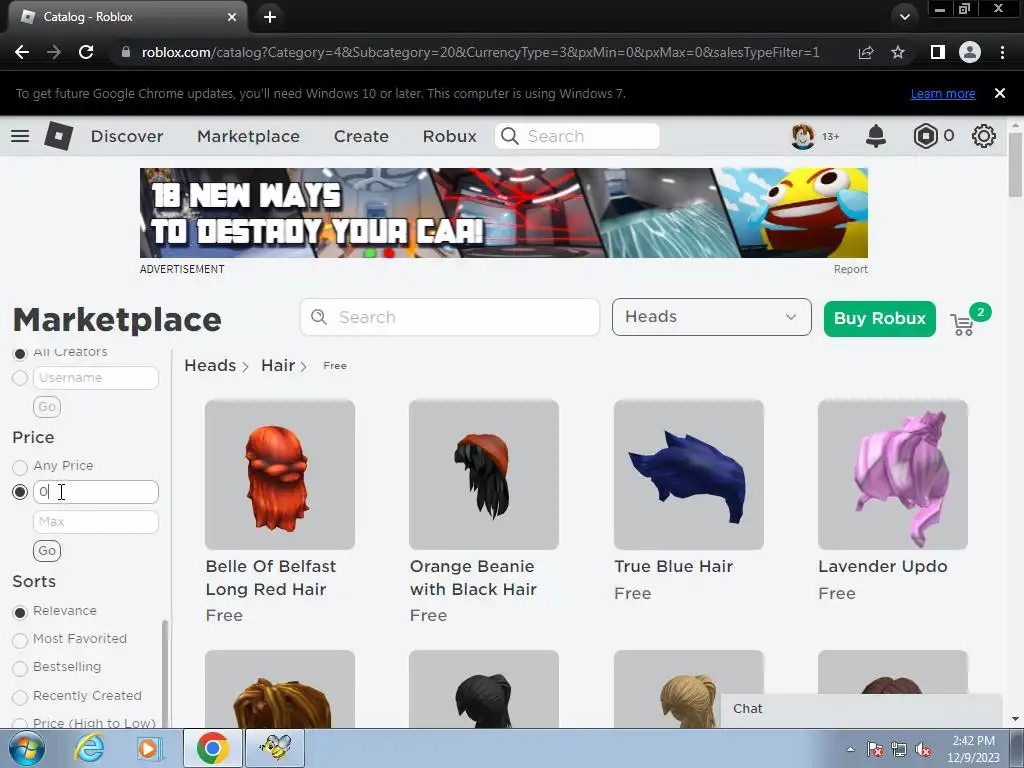The width and height of the screenshot is (1024, 768).
Task: Close the Catalog - Roblox tab
Action: pyautogui.click(x=232, y=17)
